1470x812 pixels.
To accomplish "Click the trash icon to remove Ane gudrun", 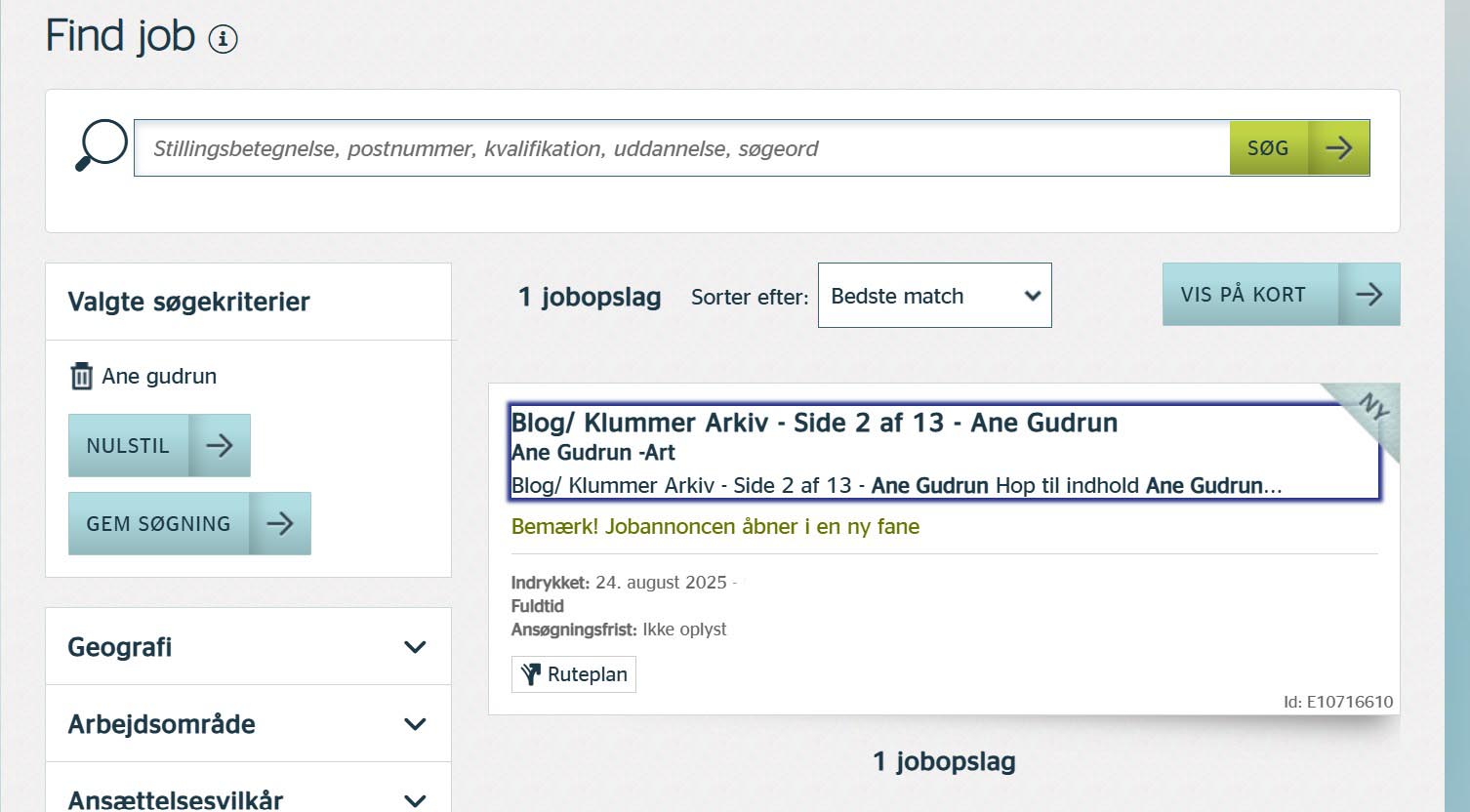I will 82,376.
